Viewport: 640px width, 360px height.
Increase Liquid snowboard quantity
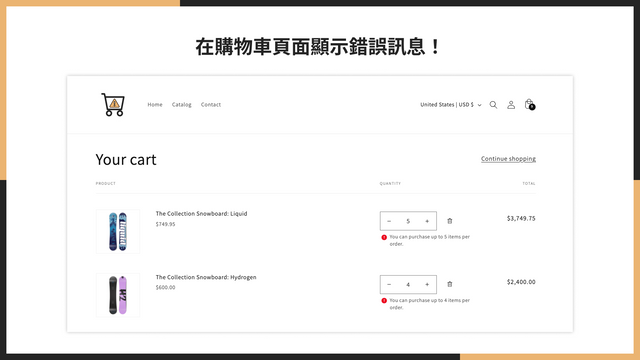click(427, 221)
